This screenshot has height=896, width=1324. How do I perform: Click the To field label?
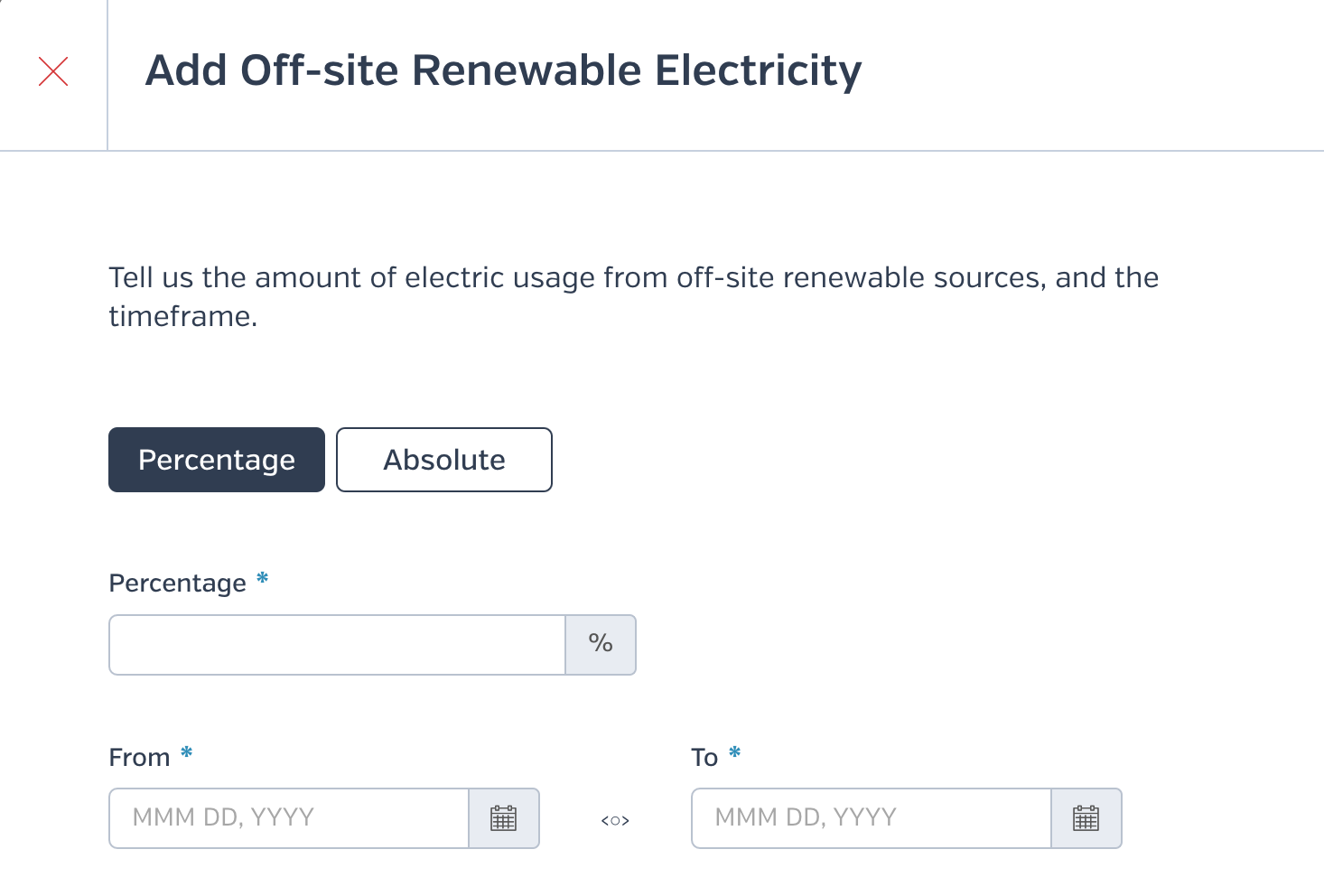[704, 757]
